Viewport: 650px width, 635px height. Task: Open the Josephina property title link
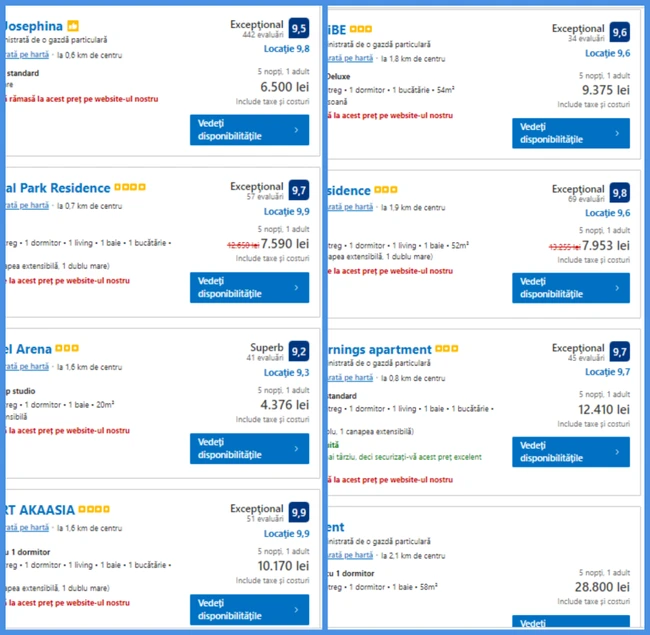(x=34, y=26)
